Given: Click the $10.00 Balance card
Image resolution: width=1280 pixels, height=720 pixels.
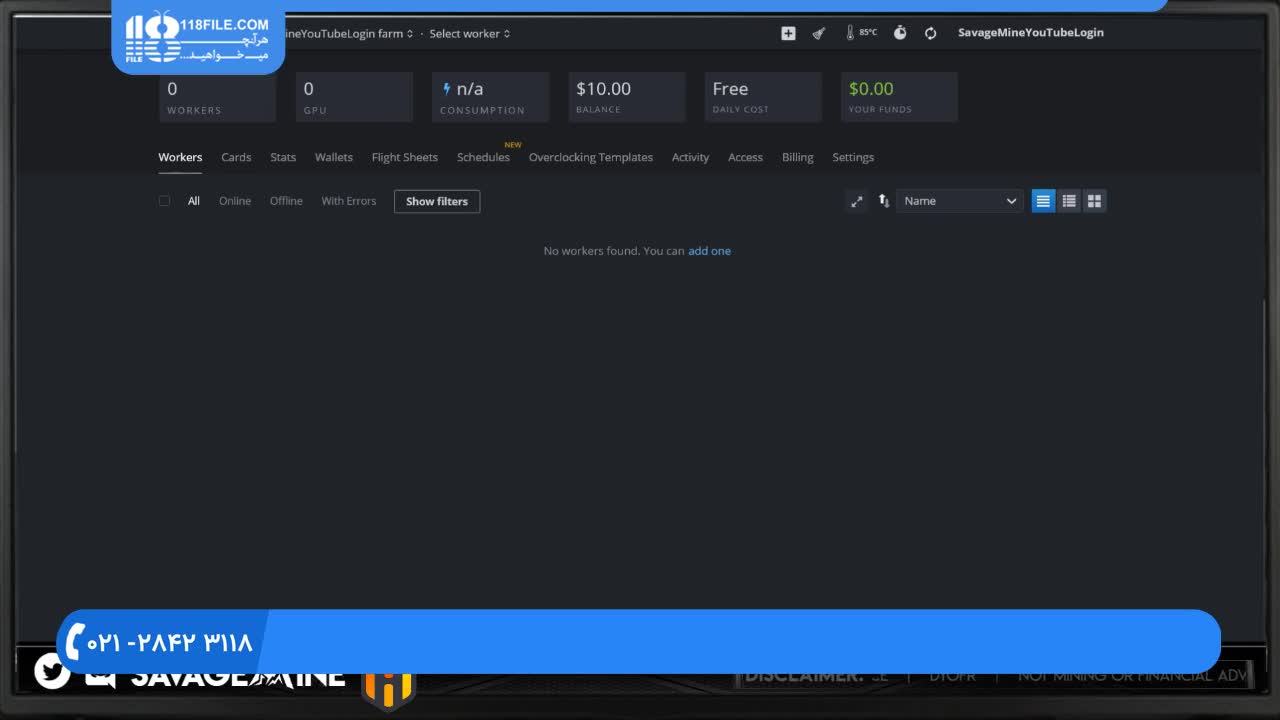Looking at the screenshot, I should pos(627,97).
